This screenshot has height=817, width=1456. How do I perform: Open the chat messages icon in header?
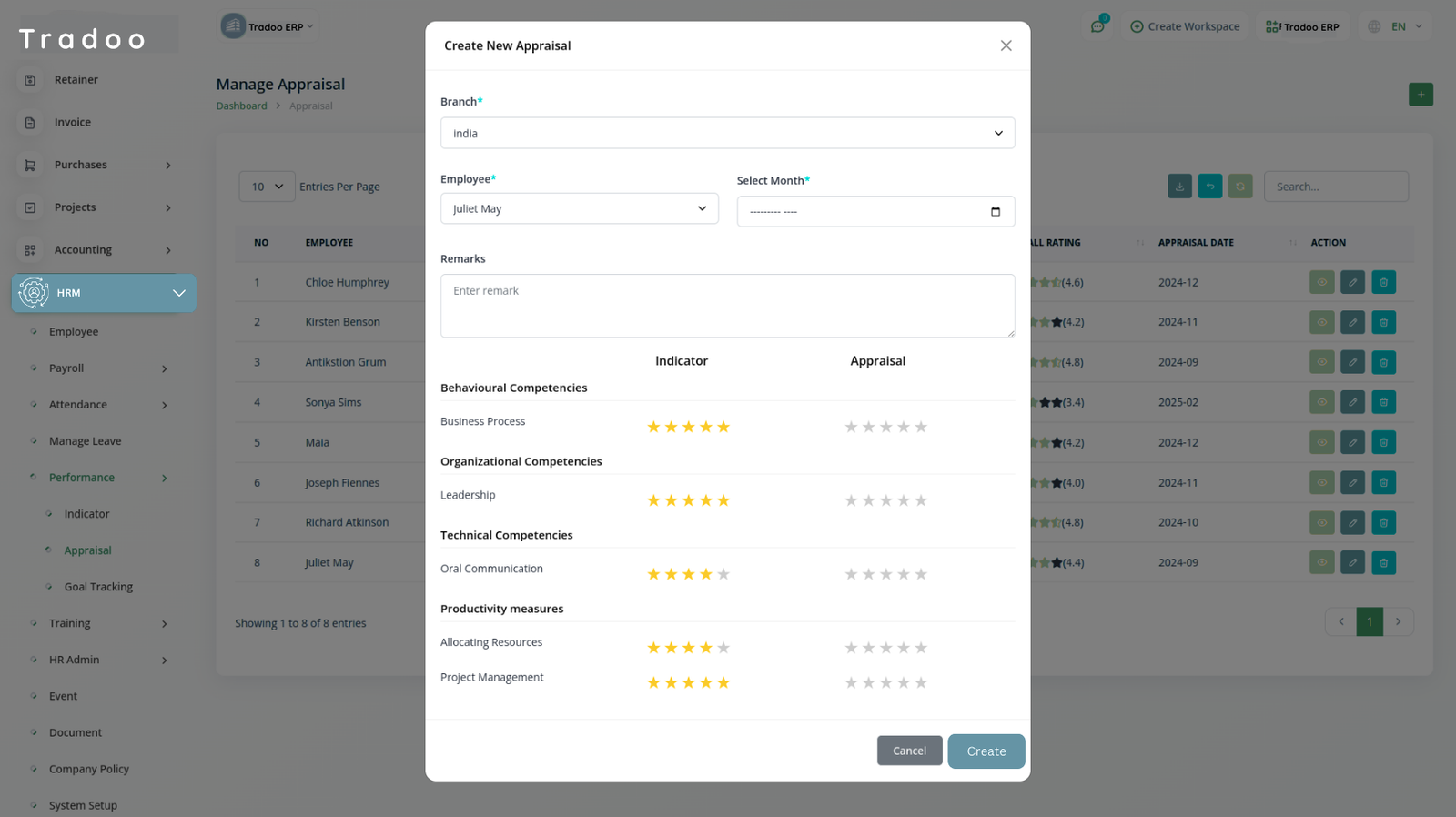click(x=1097, y=26)
